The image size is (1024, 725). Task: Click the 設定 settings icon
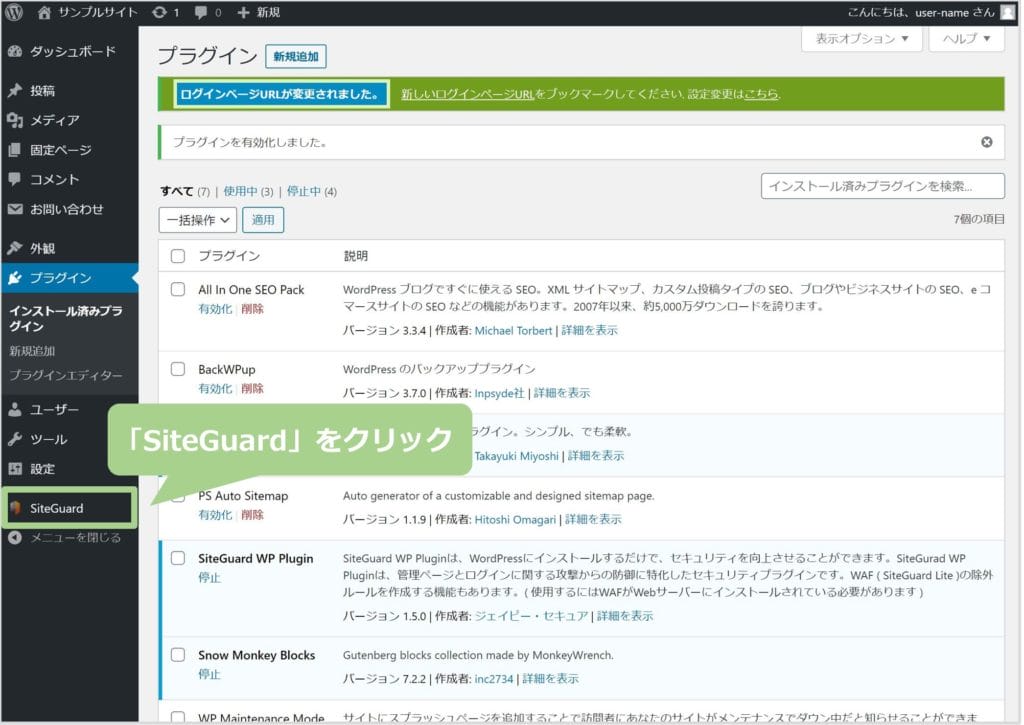[x=15, y=468]
